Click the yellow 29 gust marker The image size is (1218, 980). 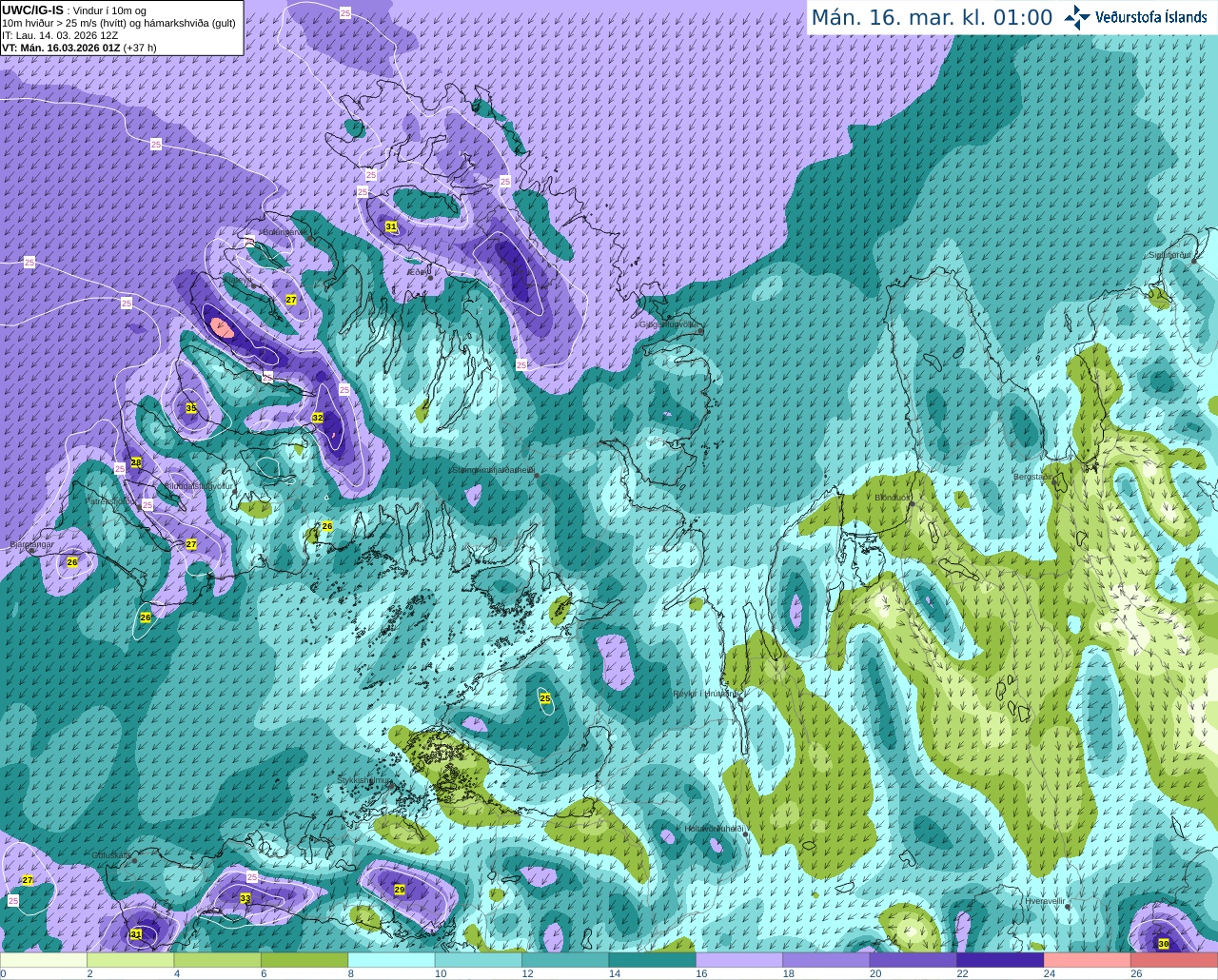click(400, 890)
